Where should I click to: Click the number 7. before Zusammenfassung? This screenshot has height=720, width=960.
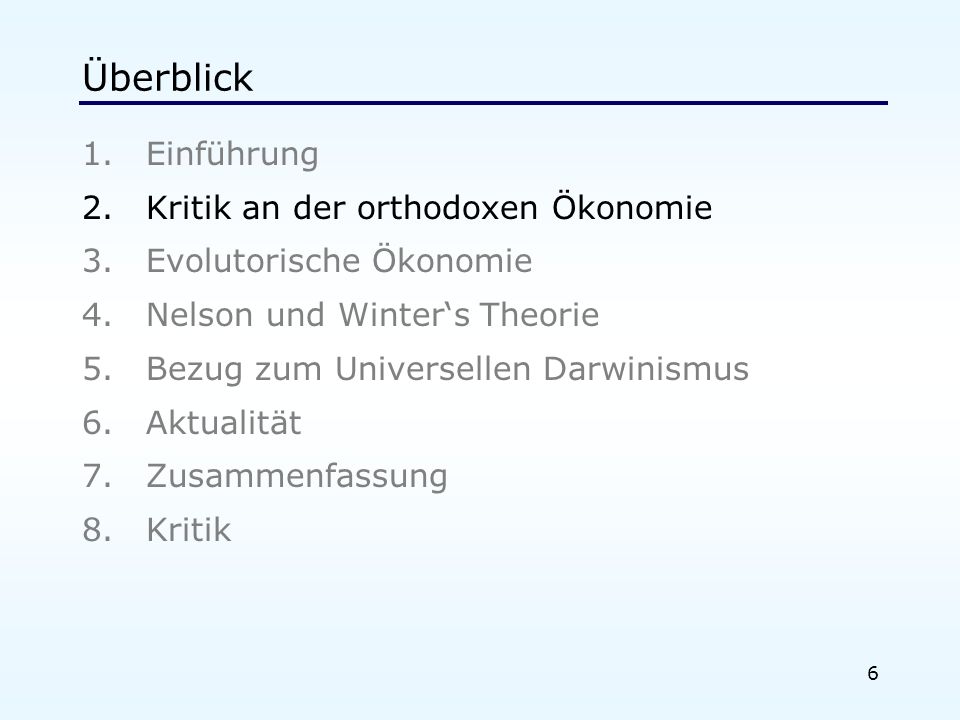pyautogui.click(x=97, y=476)
